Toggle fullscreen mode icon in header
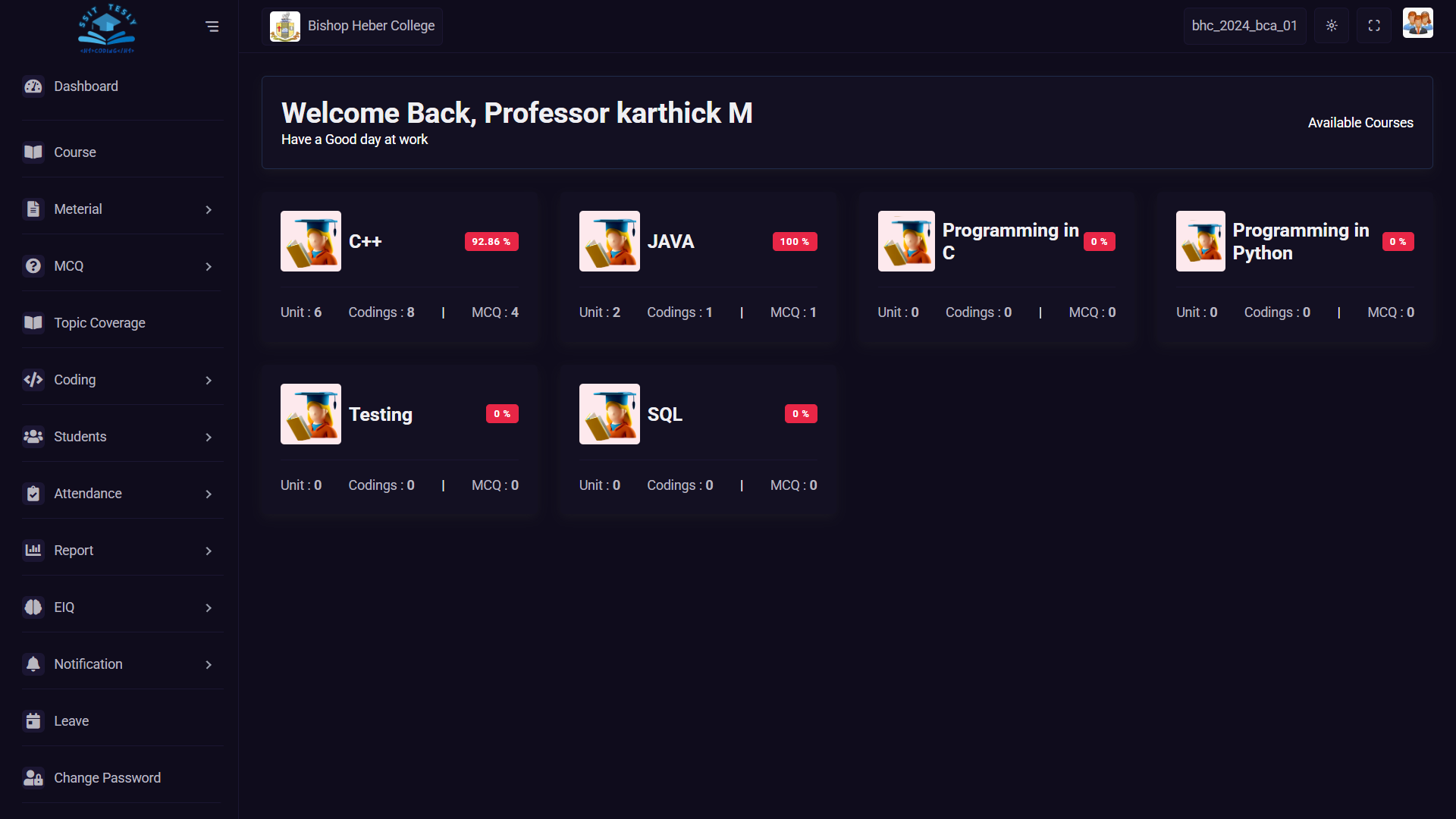1456x819 pixels. tap(1373, 26)
